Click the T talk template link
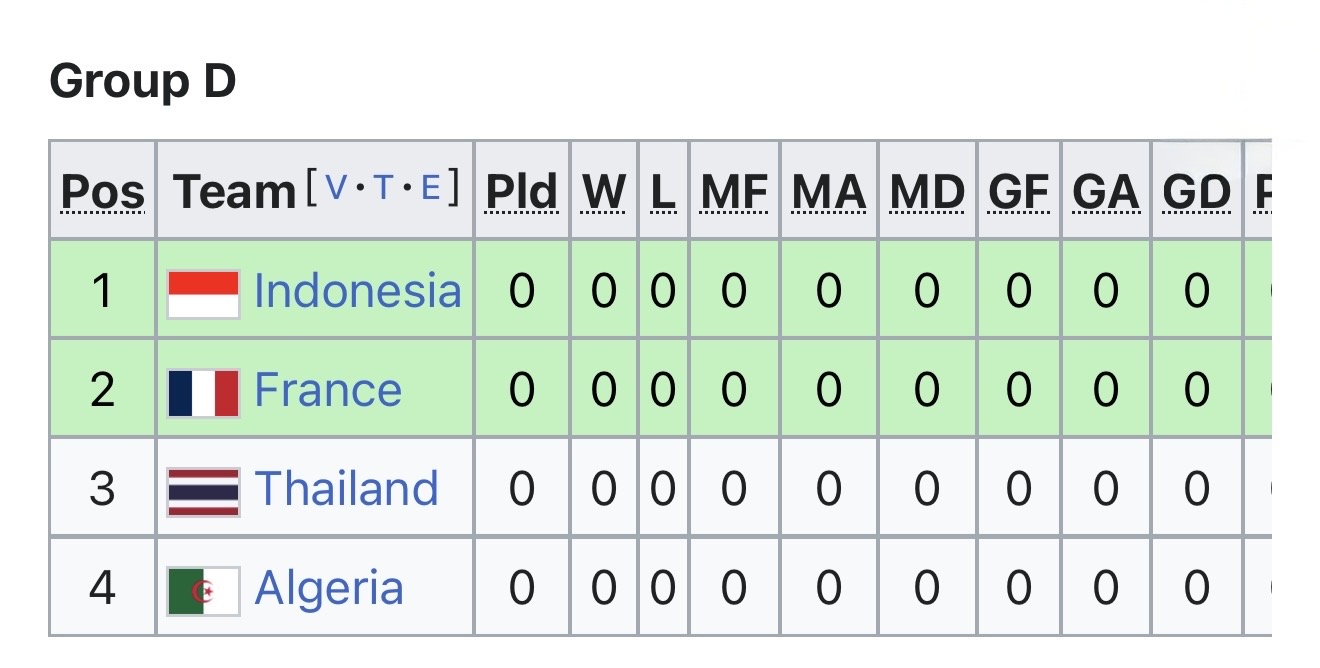 pos(383,186)
